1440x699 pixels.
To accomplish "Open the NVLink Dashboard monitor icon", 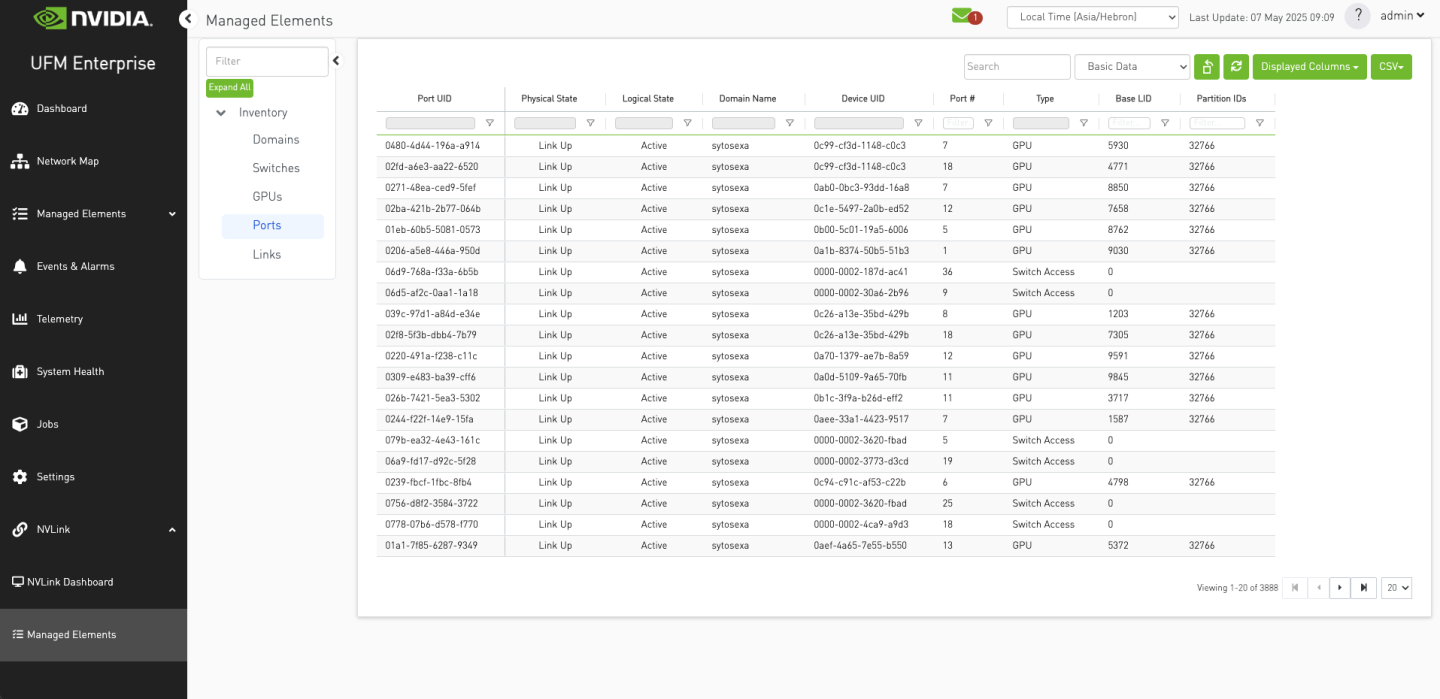I will tap(16, 581).
